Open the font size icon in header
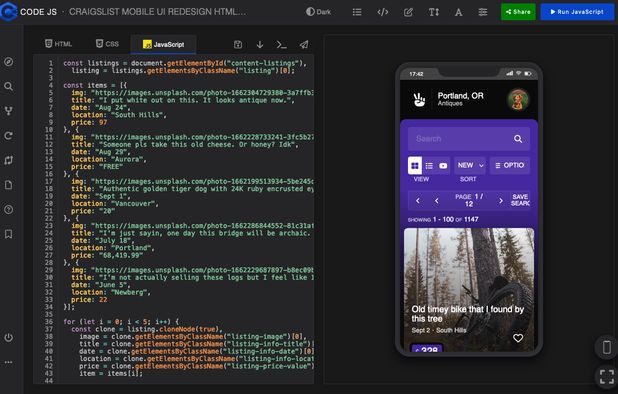Screen dimensions: 618x394 pyautogui.click(x=434, y=12)
